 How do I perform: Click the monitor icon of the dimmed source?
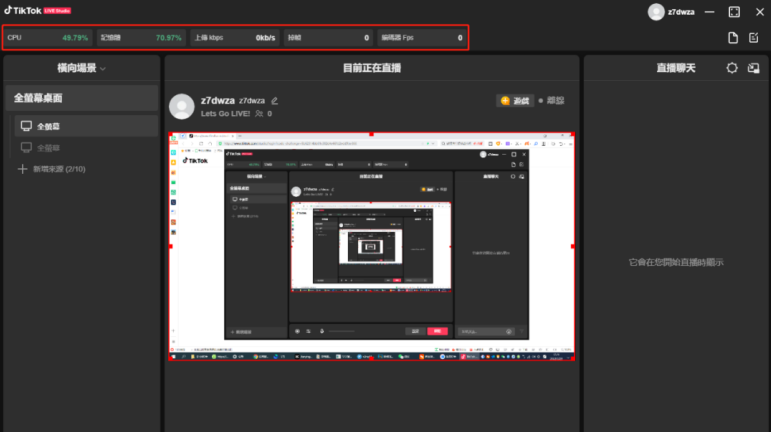coord(26,147)
